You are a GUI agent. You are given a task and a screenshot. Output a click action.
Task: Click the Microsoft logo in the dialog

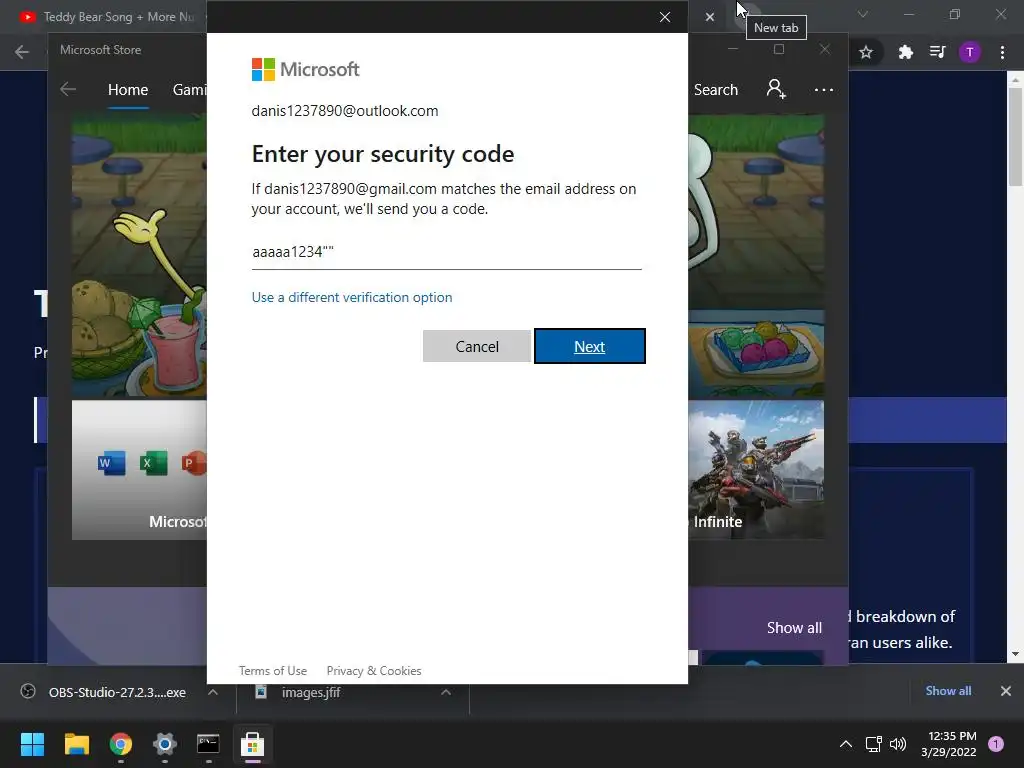pyautogui.click(x=306, y=69)
